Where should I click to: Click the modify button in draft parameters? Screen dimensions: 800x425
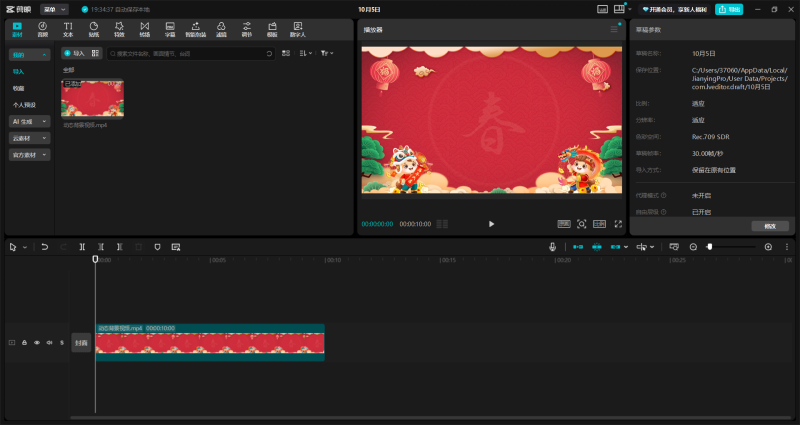(770, 226)
